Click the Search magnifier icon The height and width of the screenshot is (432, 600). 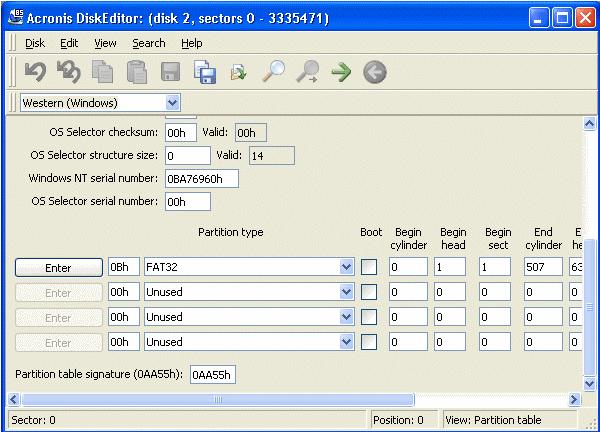(x=273, y=71)
